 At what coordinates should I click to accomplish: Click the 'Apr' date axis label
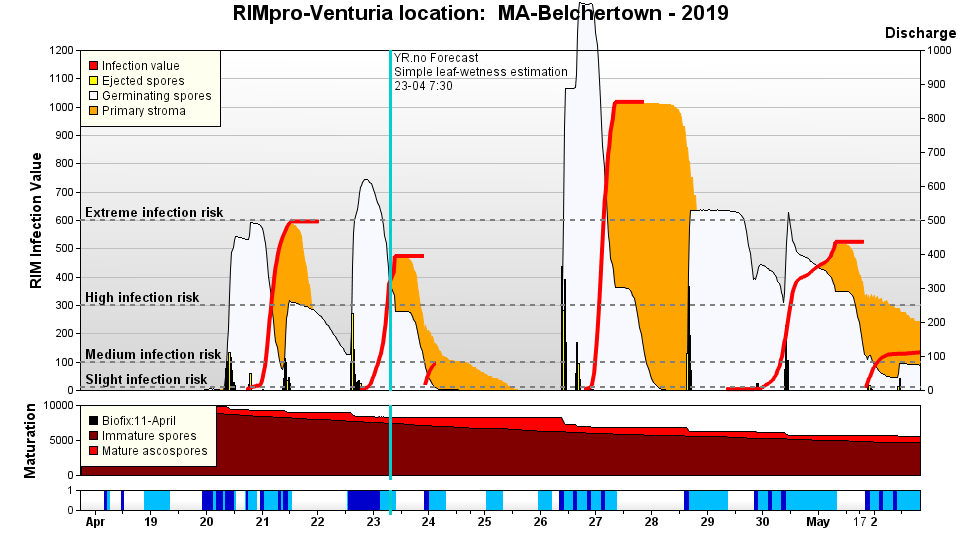[x=95, y=522]
